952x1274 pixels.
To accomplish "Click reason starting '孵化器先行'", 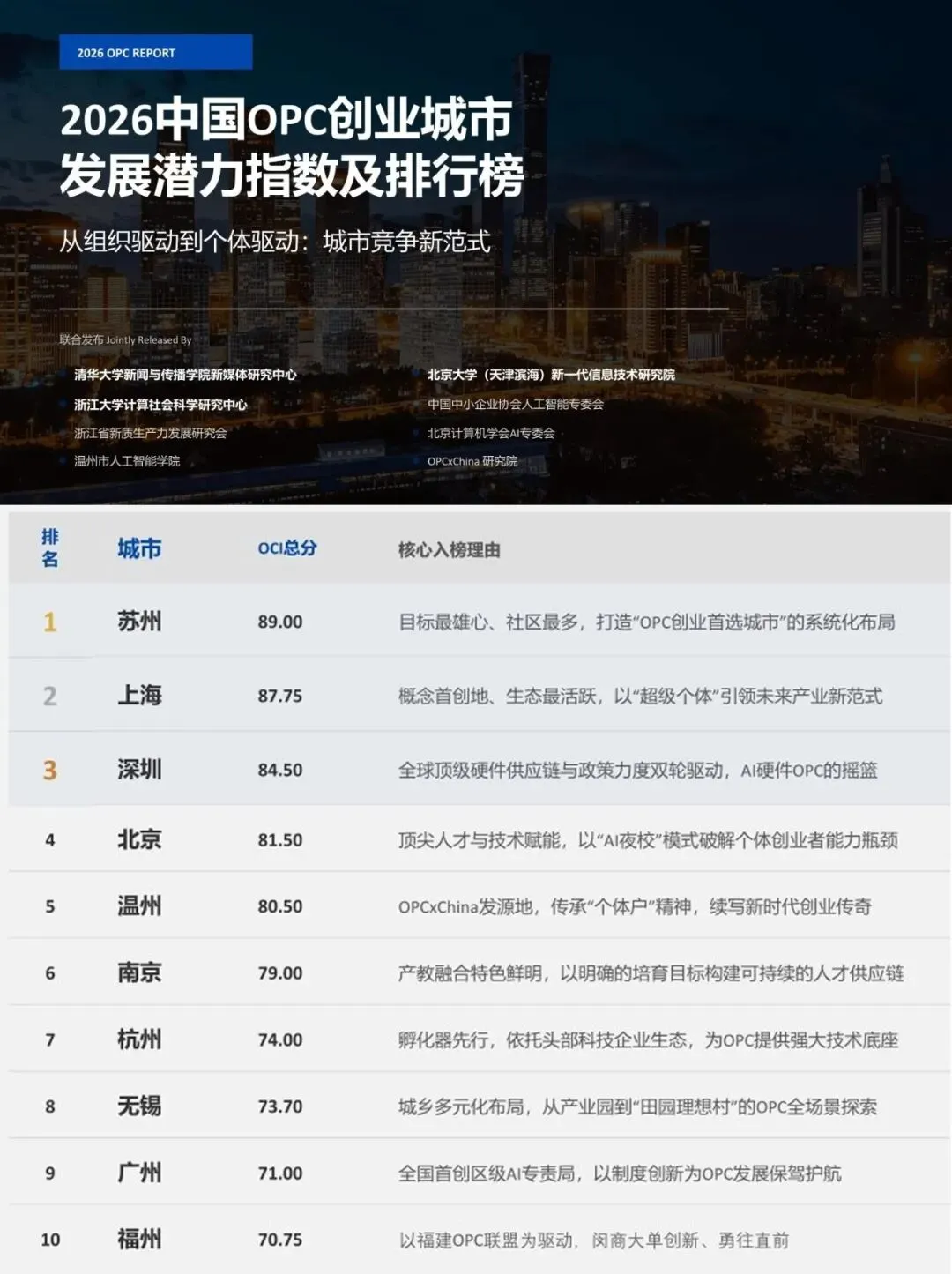I will [x=648, y=1040].
